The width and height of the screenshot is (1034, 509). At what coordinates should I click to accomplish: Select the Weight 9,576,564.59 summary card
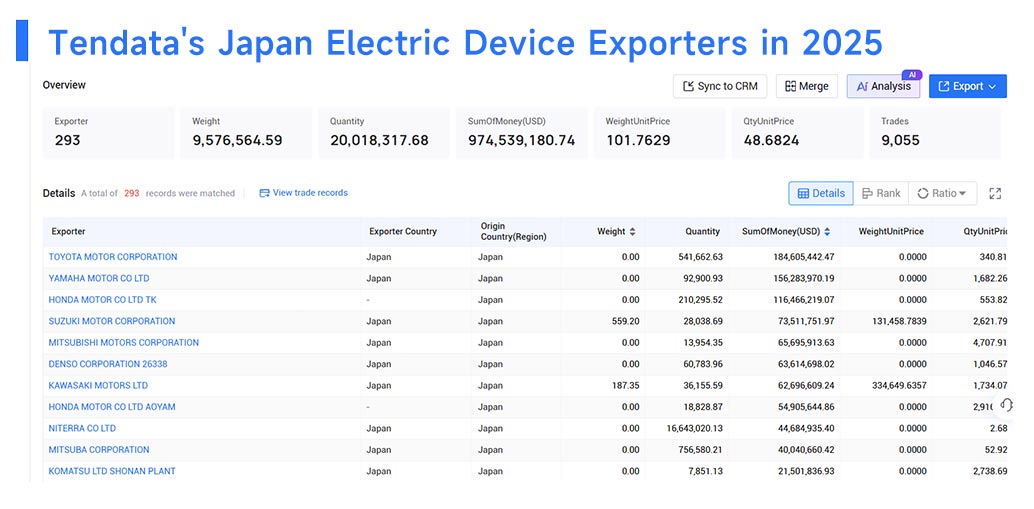click(246, 133)
